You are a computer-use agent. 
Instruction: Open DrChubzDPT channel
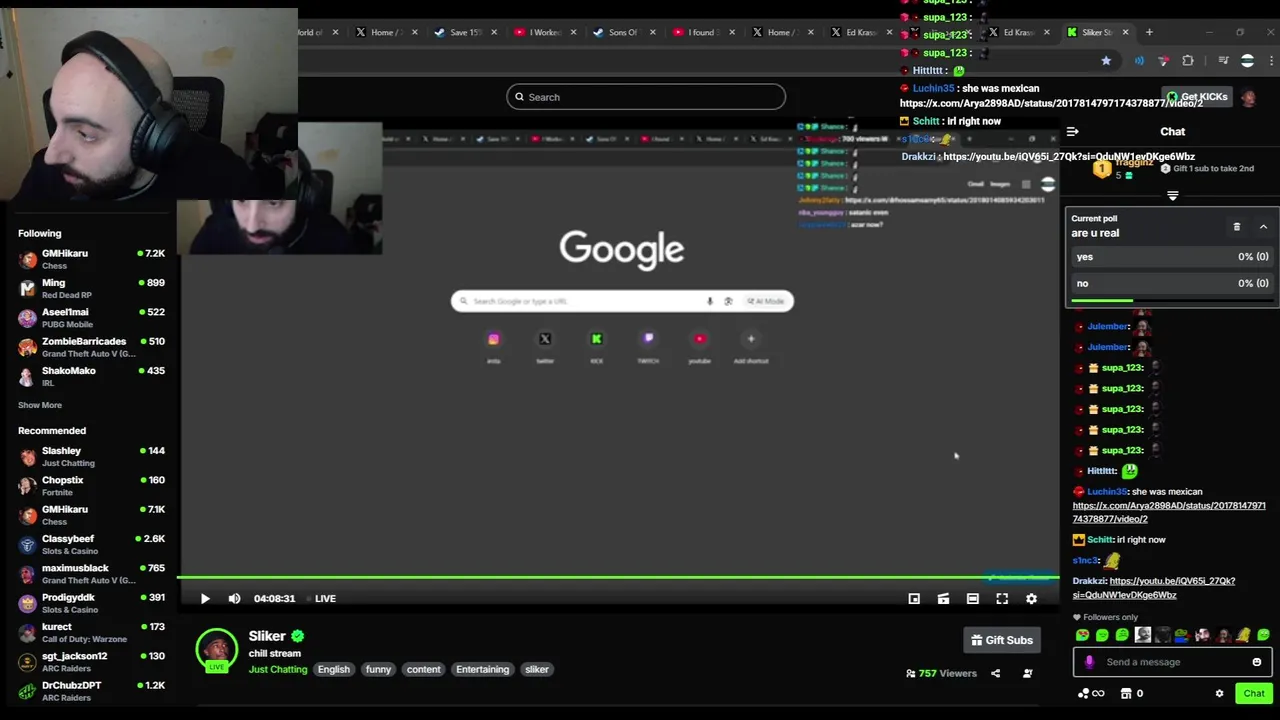(92, 691)
